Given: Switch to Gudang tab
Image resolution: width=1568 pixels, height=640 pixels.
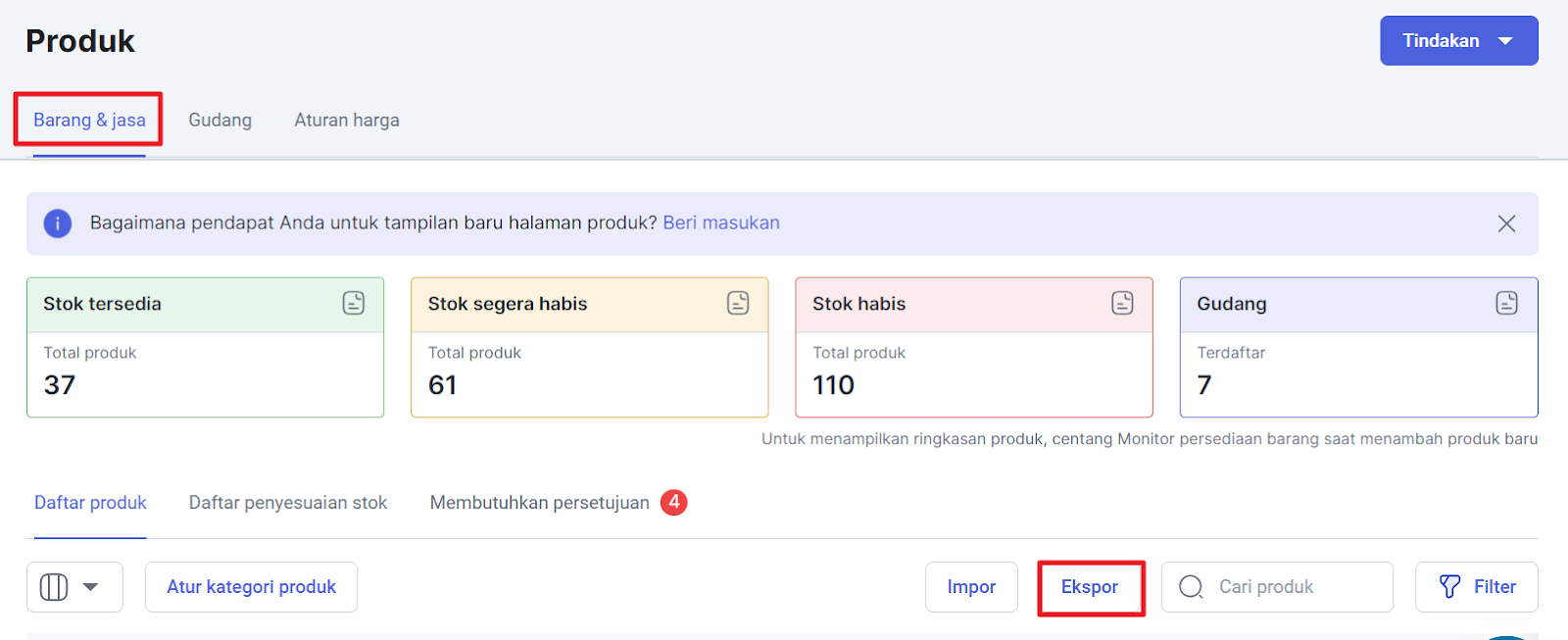Looking at the screenshot, I should point(220,120).
